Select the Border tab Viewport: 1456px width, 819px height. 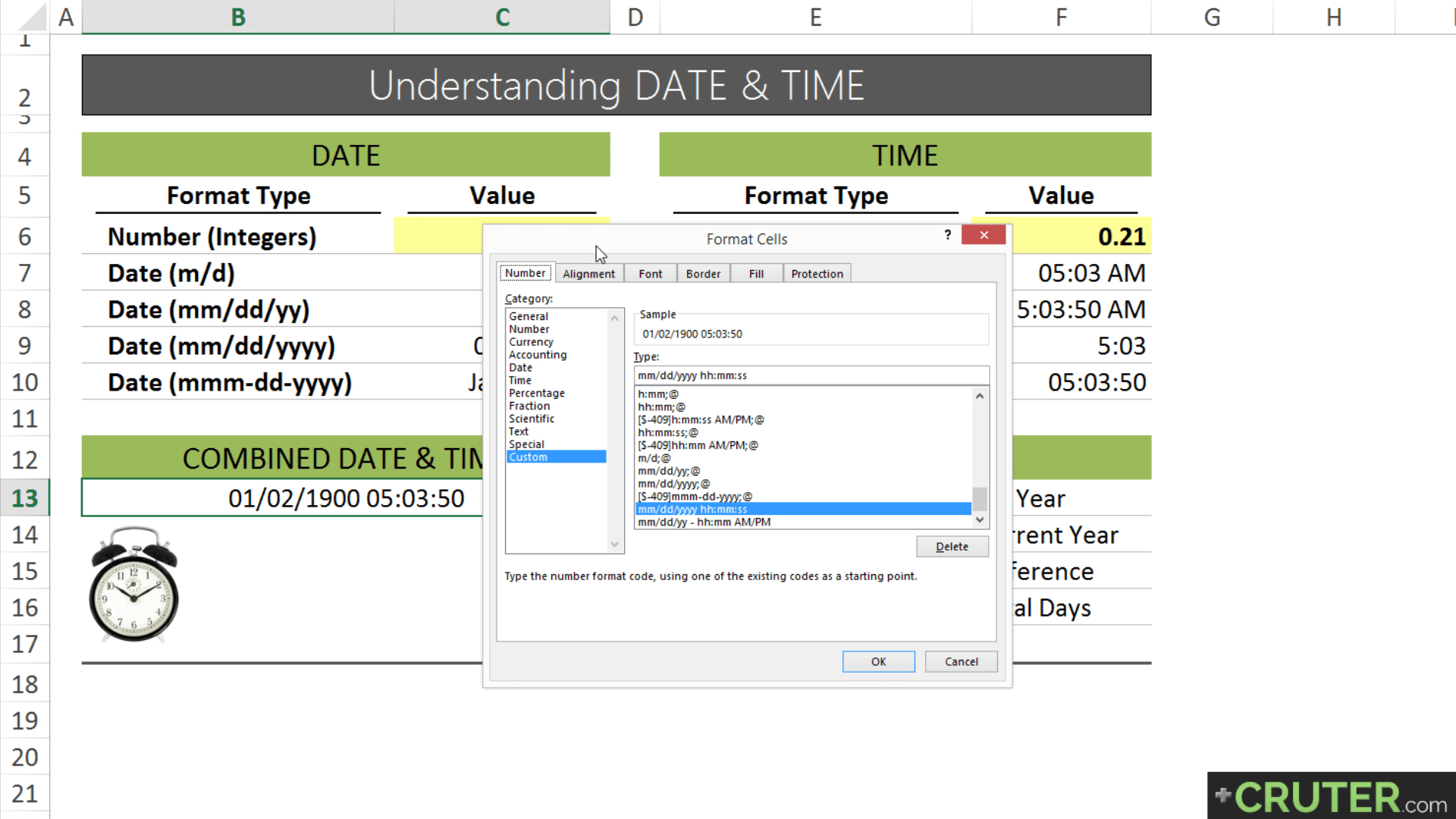click(702, 273)
